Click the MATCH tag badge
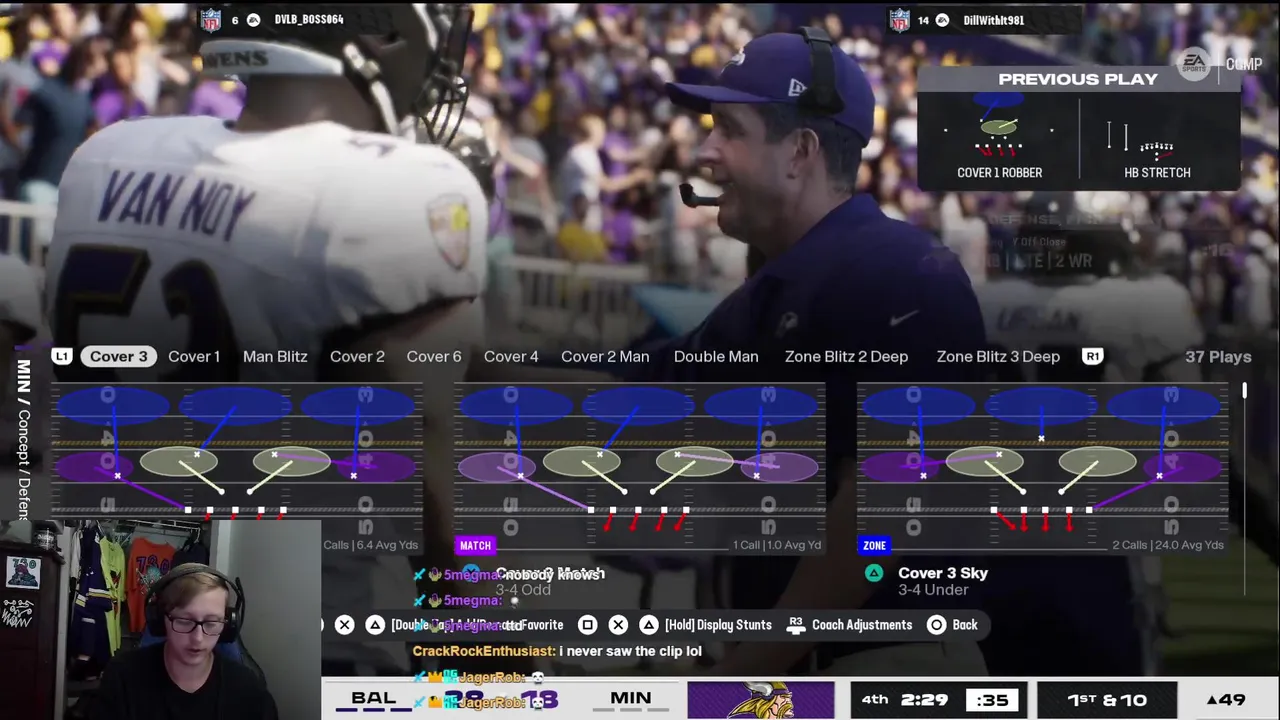 pyautogui.click(x=475, y=545)
